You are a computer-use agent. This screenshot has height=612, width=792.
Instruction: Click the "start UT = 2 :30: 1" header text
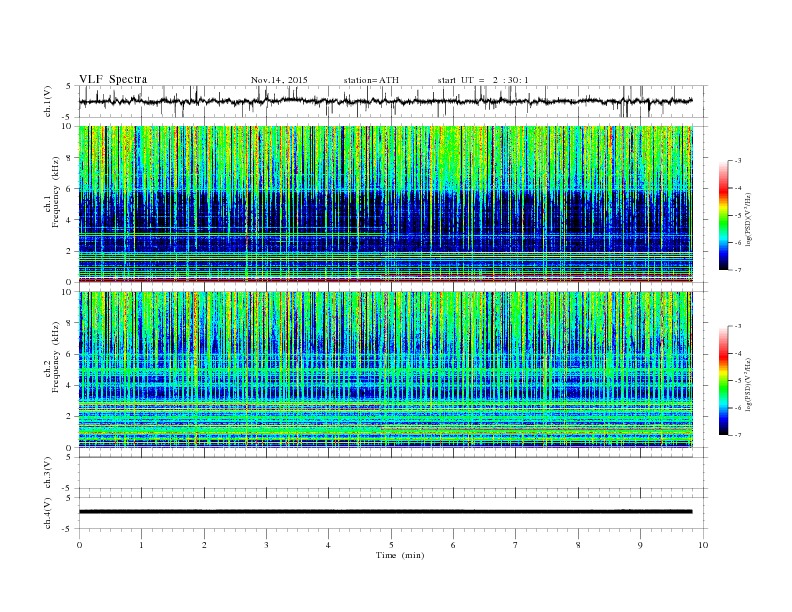(x=483, y=80)
